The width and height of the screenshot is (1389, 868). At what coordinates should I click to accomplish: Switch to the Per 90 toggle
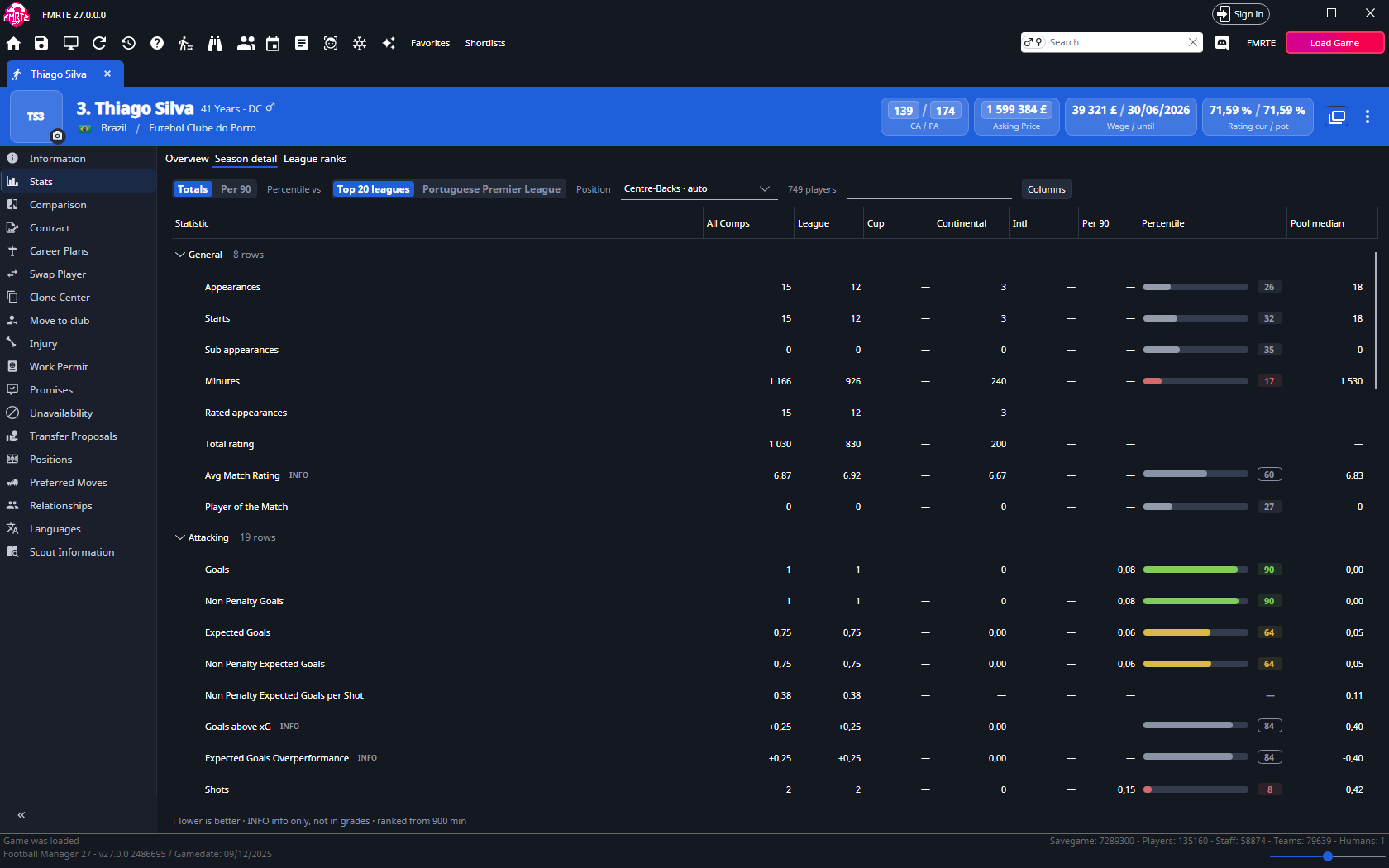pos(236,189)
